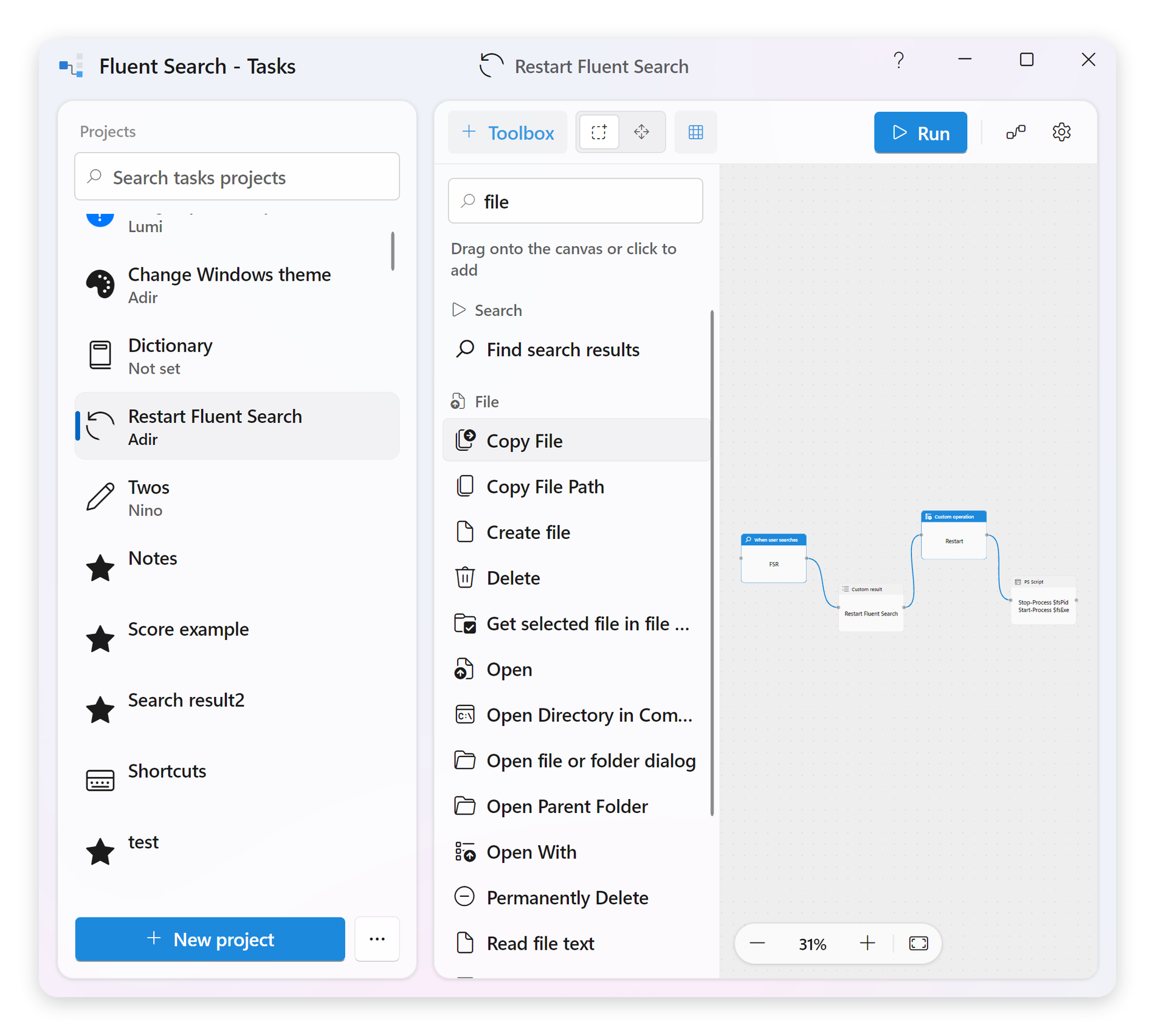Image resolution: width=1155 pixels, height=1036 pixels.
Task: Activate the rectangle selection mode icon
Action: [x=599, y=132]
